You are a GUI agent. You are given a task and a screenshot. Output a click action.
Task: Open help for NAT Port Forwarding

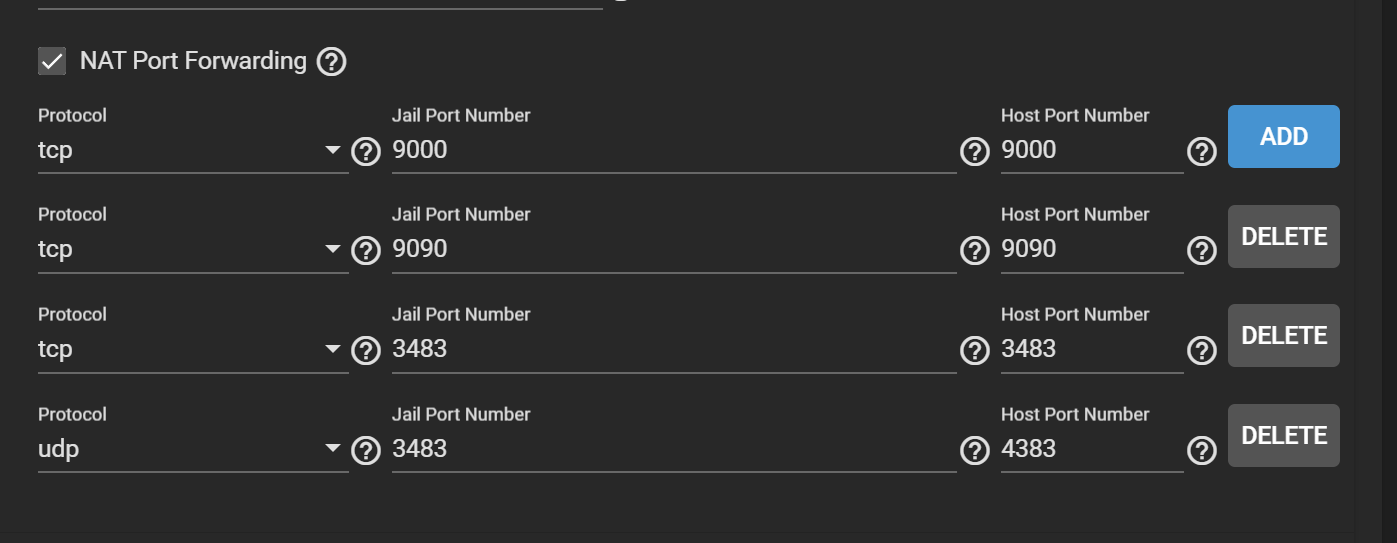point(331,62)
